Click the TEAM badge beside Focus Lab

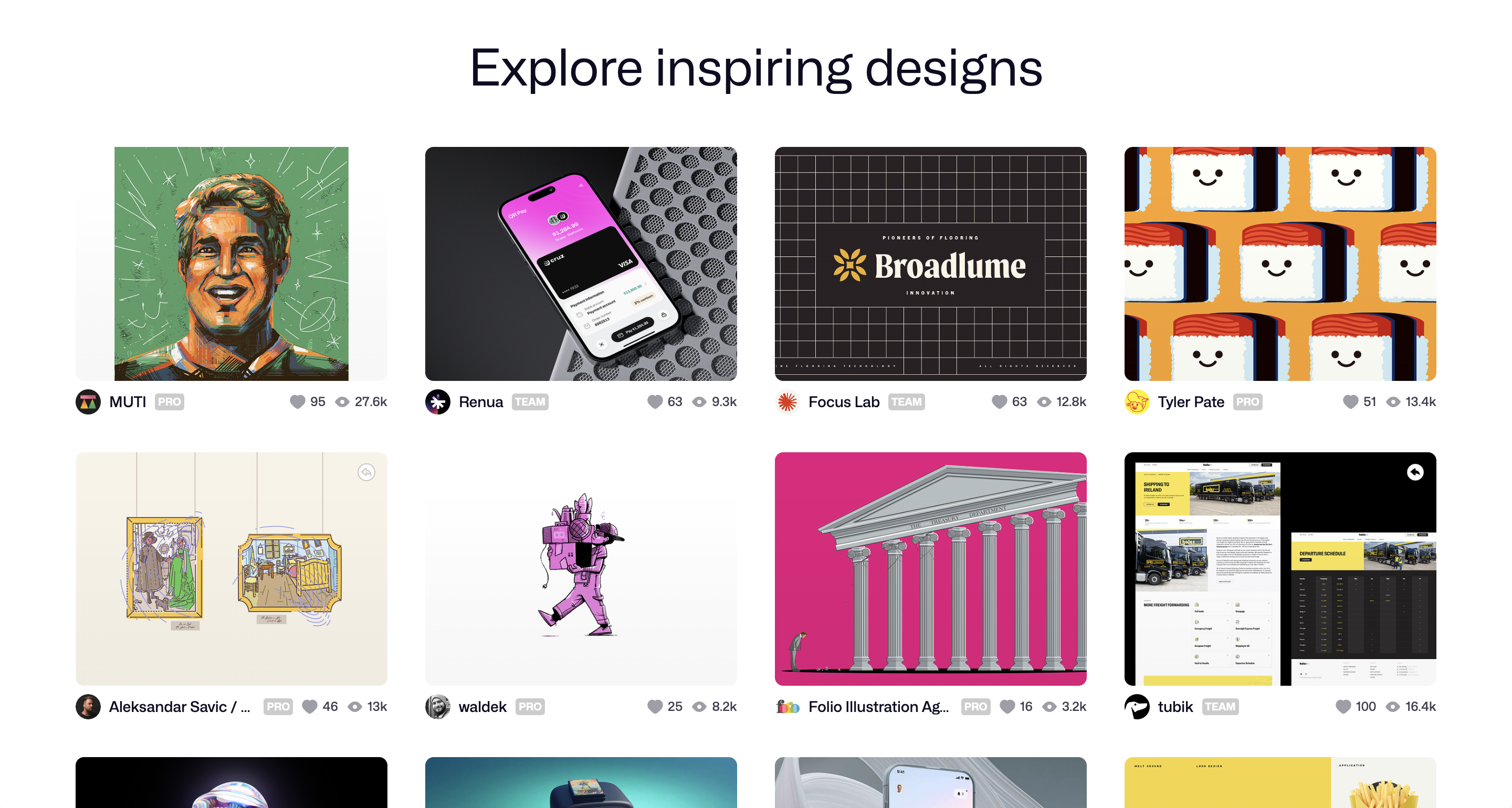coord(906,402)
